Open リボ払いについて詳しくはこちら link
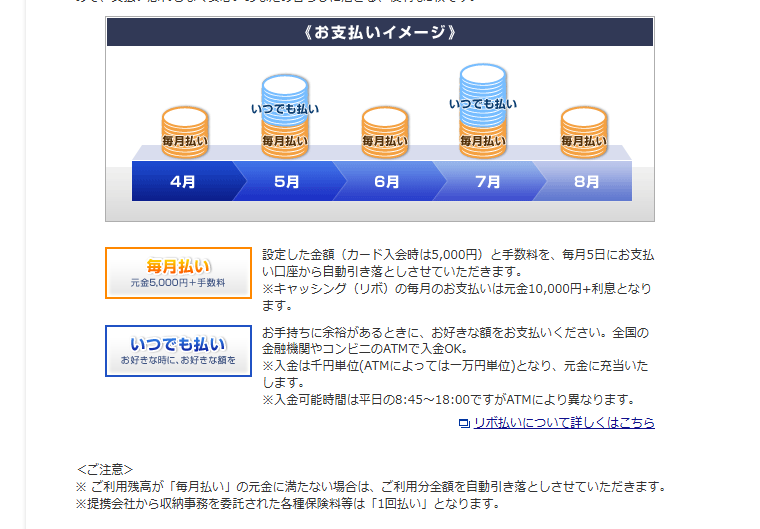Image resolution: width=760 pixels, height=529 pixels. [564, 423]
